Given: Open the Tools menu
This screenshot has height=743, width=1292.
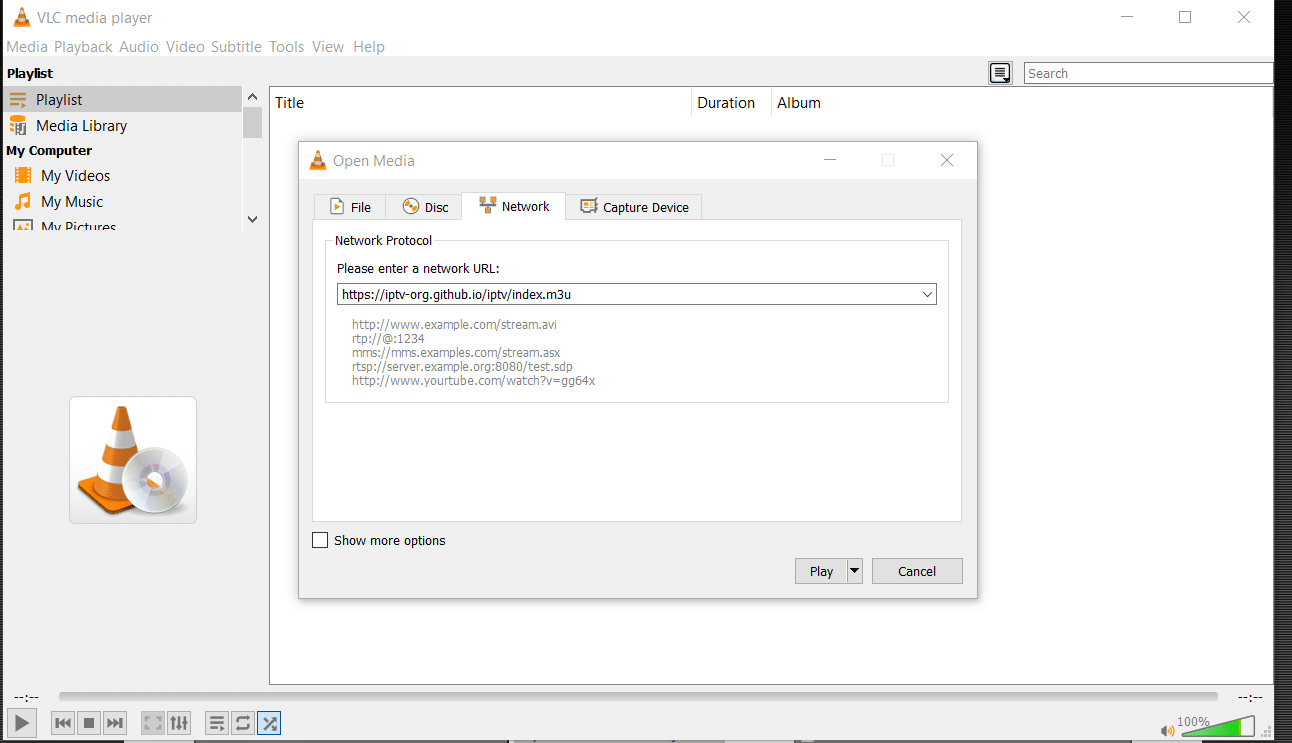Looking at the screenshot, I should coord(286,47).
